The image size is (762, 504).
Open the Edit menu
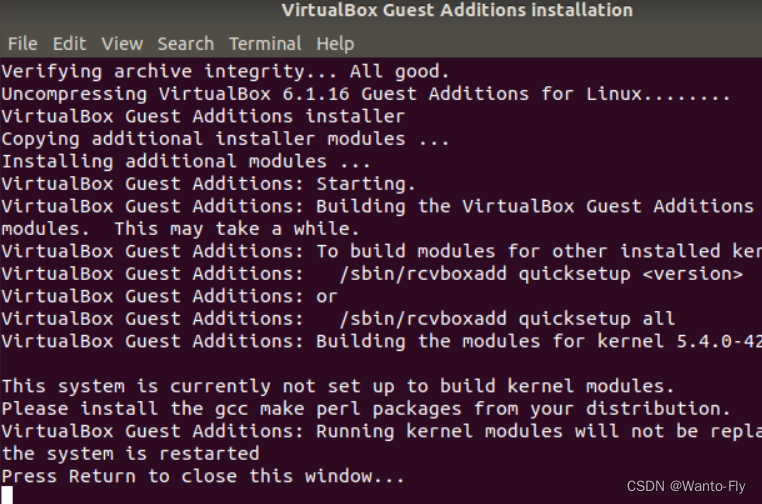pos(69,44)
